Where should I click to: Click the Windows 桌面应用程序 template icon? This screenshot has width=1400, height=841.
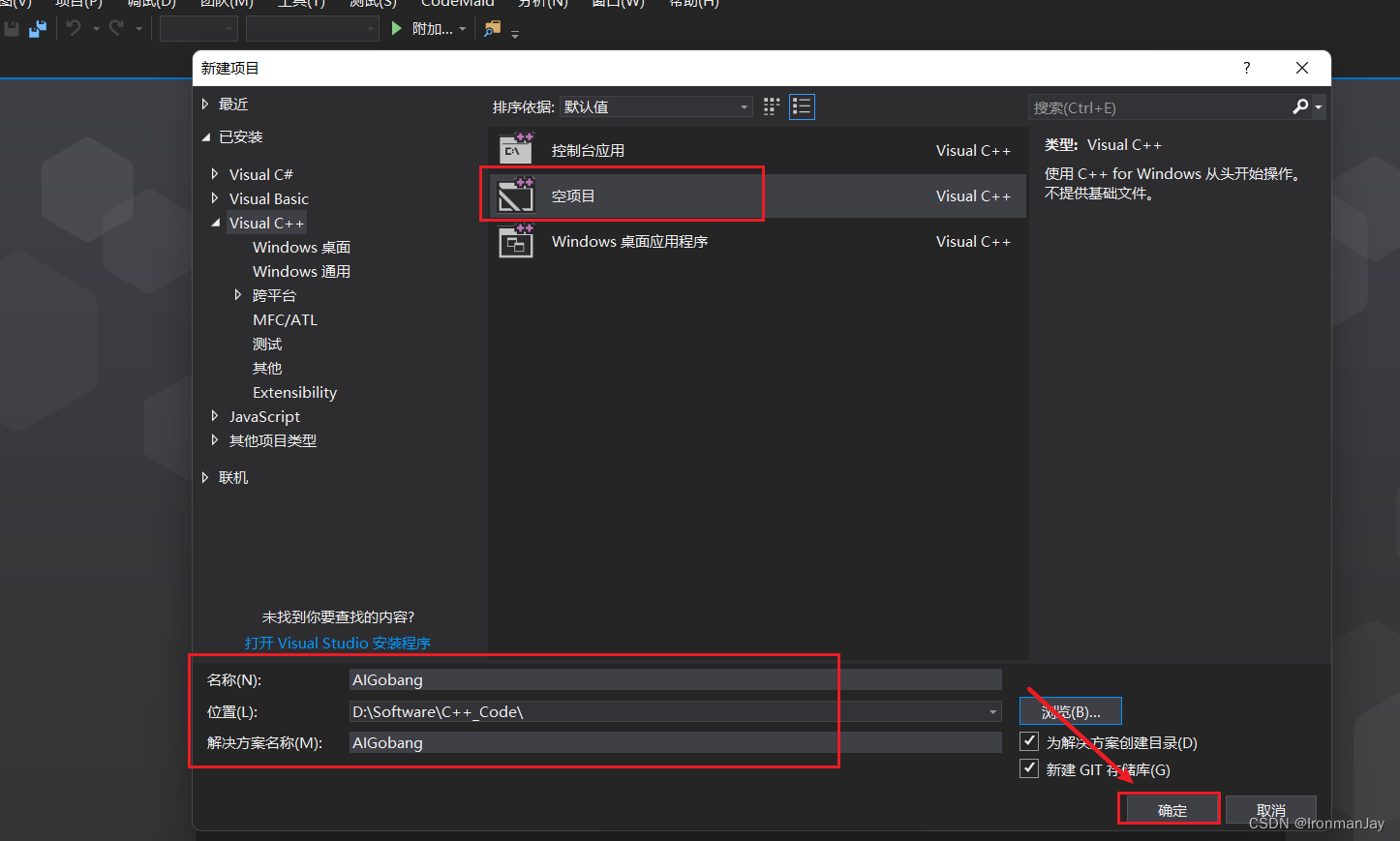[516, 241]
